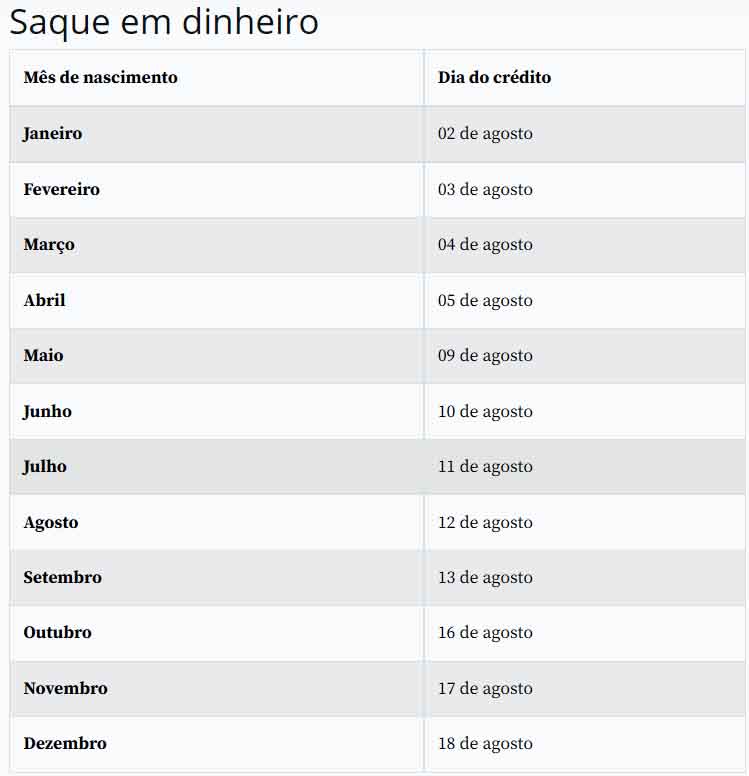Select the '05 de agosto' date cell

click(485, 301)
